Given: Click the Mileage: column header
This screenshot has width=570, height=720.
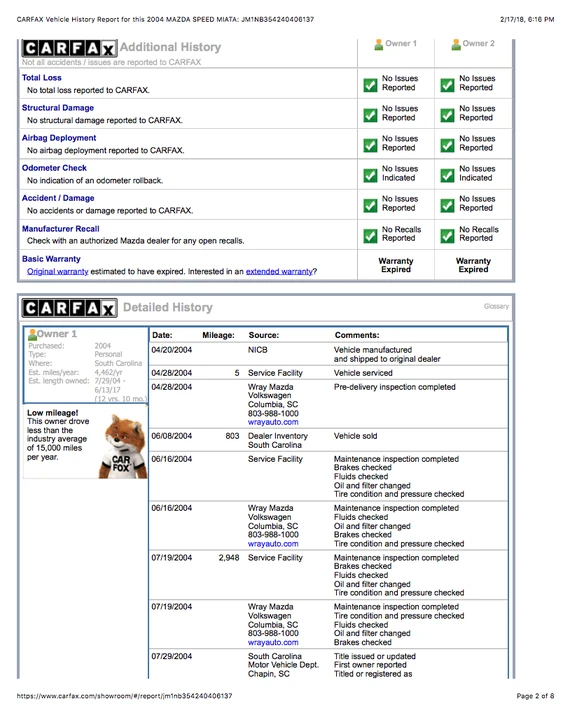Looking at the screenshot, I should pos(218,335).
